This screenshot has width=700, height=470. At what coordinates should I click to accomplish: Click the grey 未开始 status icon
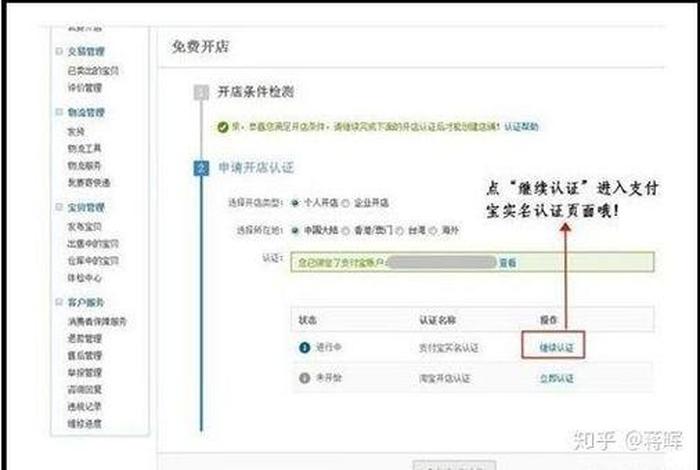pos(304,378)
